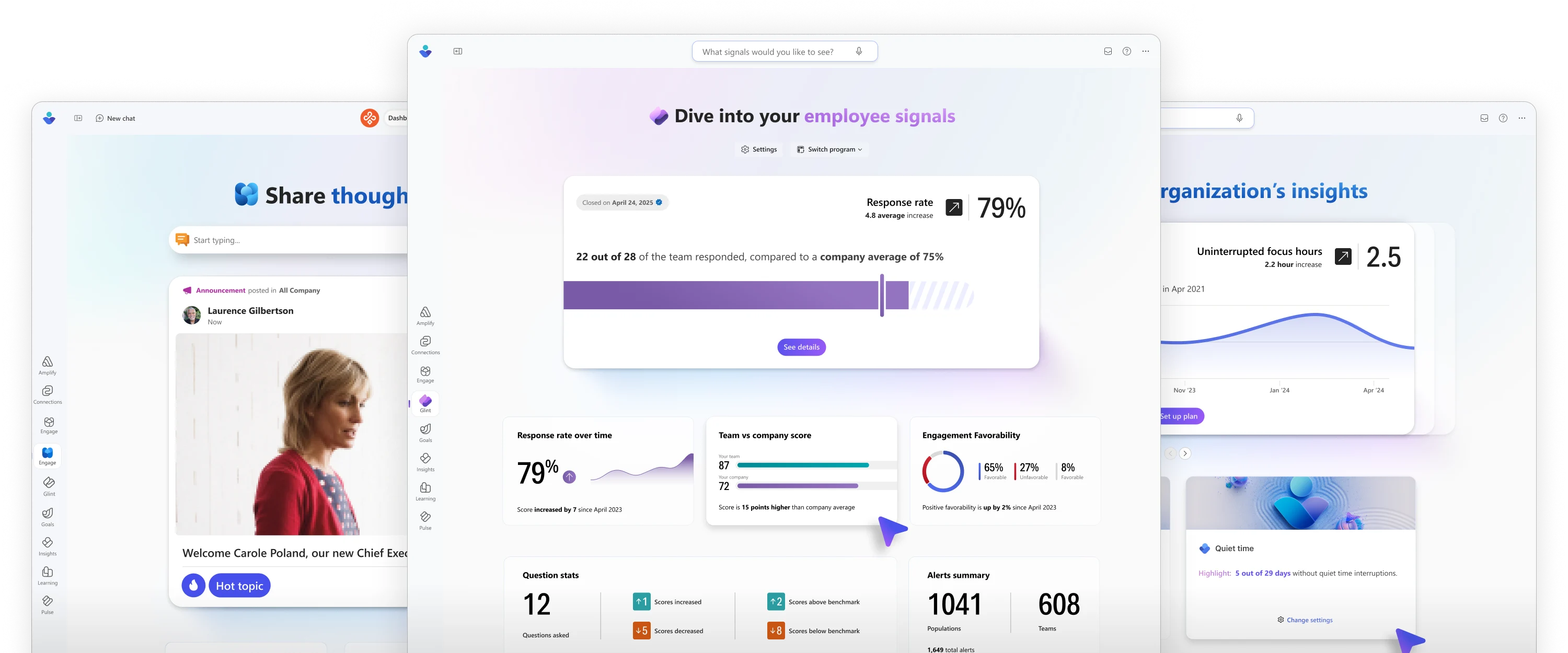The image size is (1568, 653).
Task: Click the 12 Questions asked value
Action: point(537,604)
